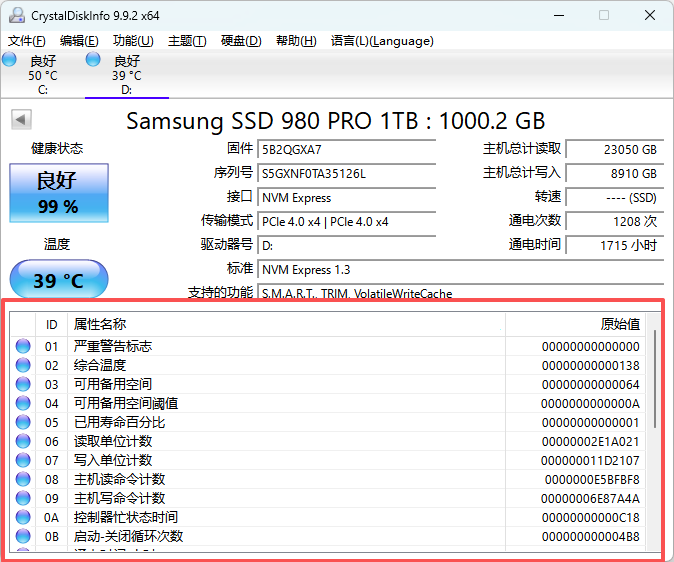Click status orb of row 04 可用备用空间阈值
Screen dimensions: 674x562
[23, 403]
